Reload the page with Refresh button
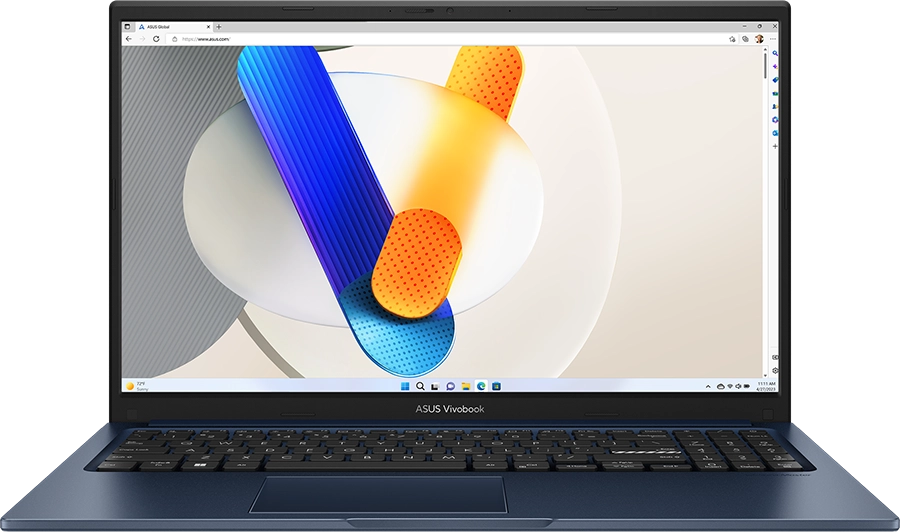Screen dimensions: 900x532 tap(156, 39)
